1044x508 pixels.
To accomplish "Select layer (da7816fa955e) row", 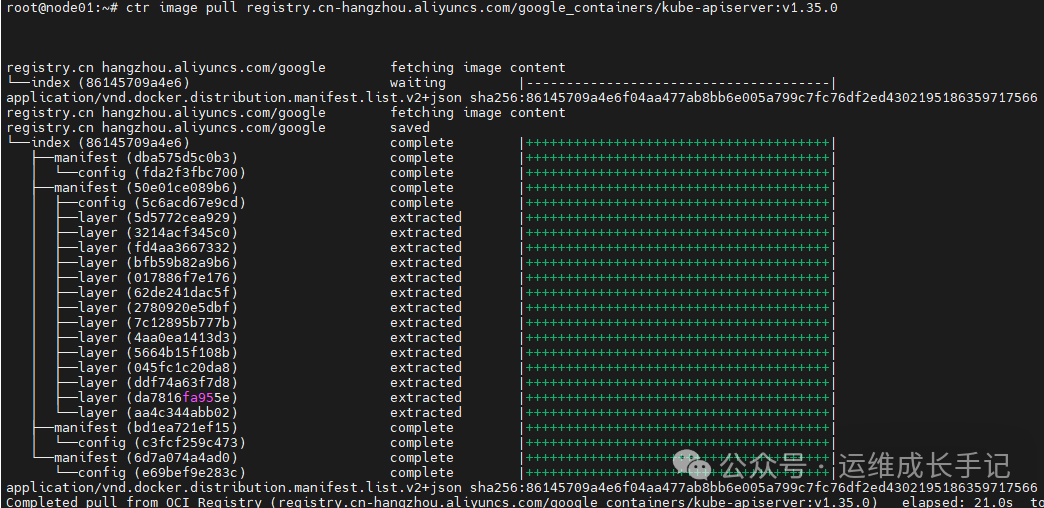I will pos(445,397).
